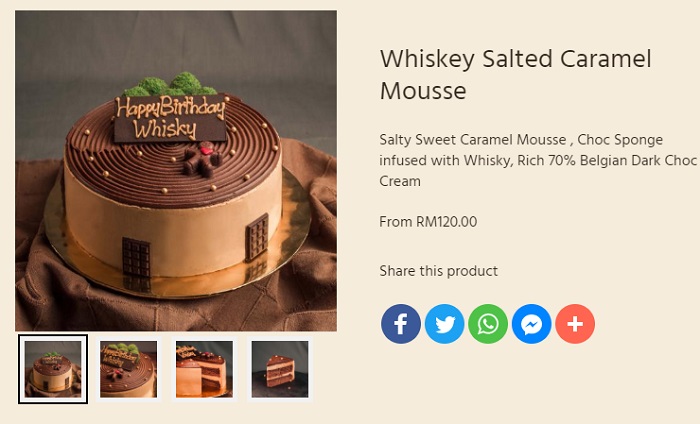Click the green moss decoration on cake
Viewport: 700px width, 424px height.
[172, 85]
